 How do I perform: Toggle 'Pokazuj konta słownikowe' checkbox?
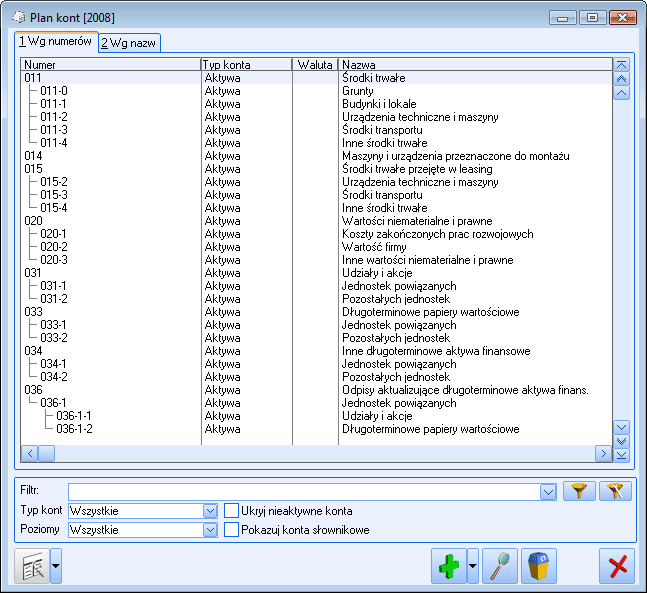232,530
